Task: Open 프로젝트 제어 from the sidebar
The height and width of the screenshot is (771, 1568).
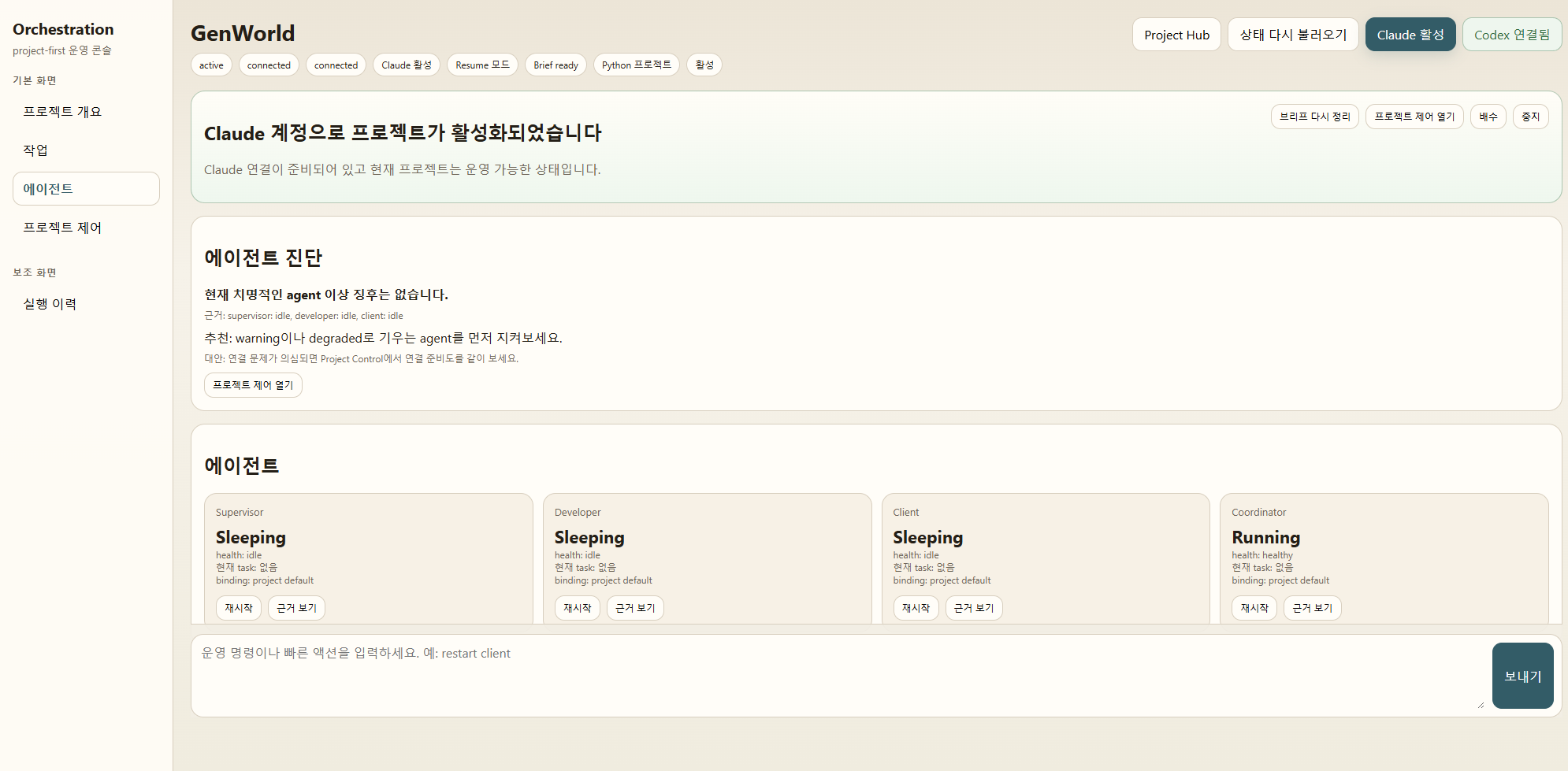Action: [62, 227]
